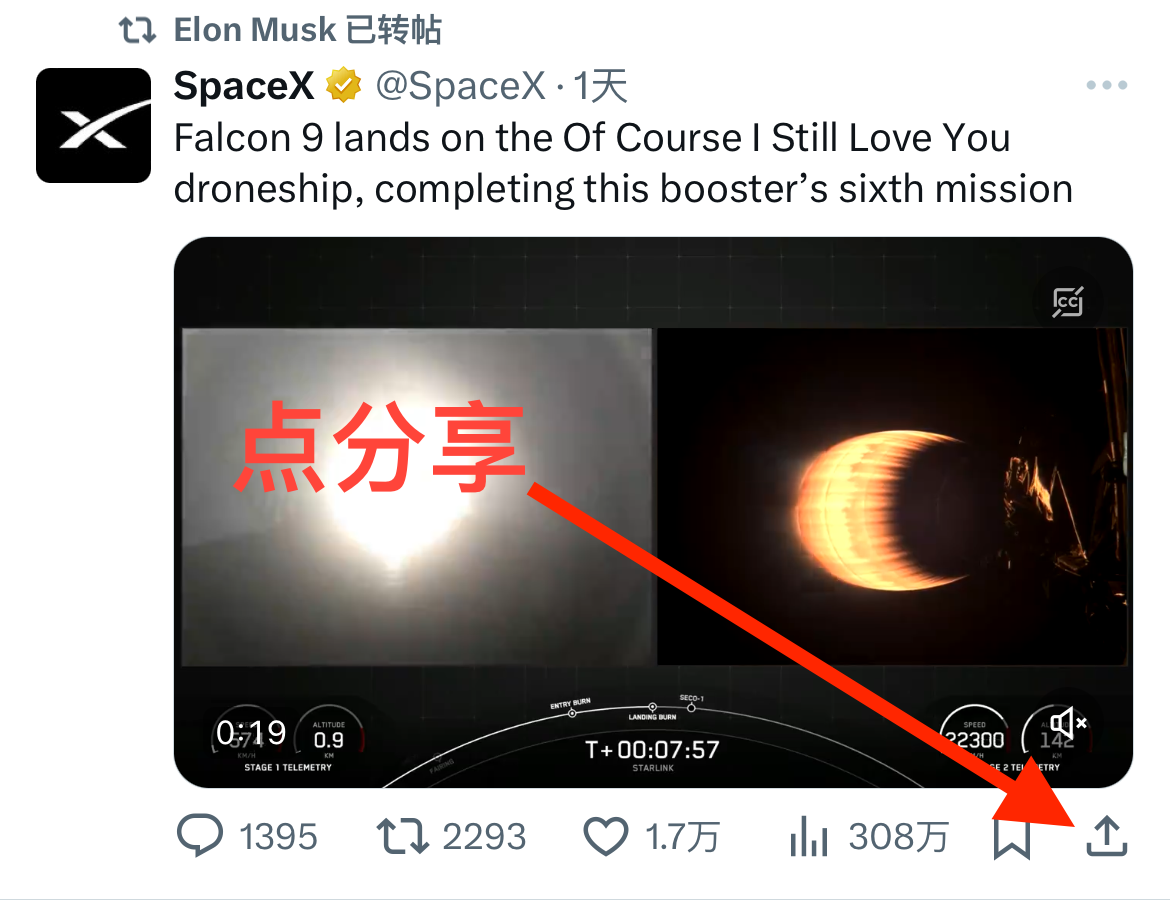Open the @SpaceX handle link

[x=460, y=87]
